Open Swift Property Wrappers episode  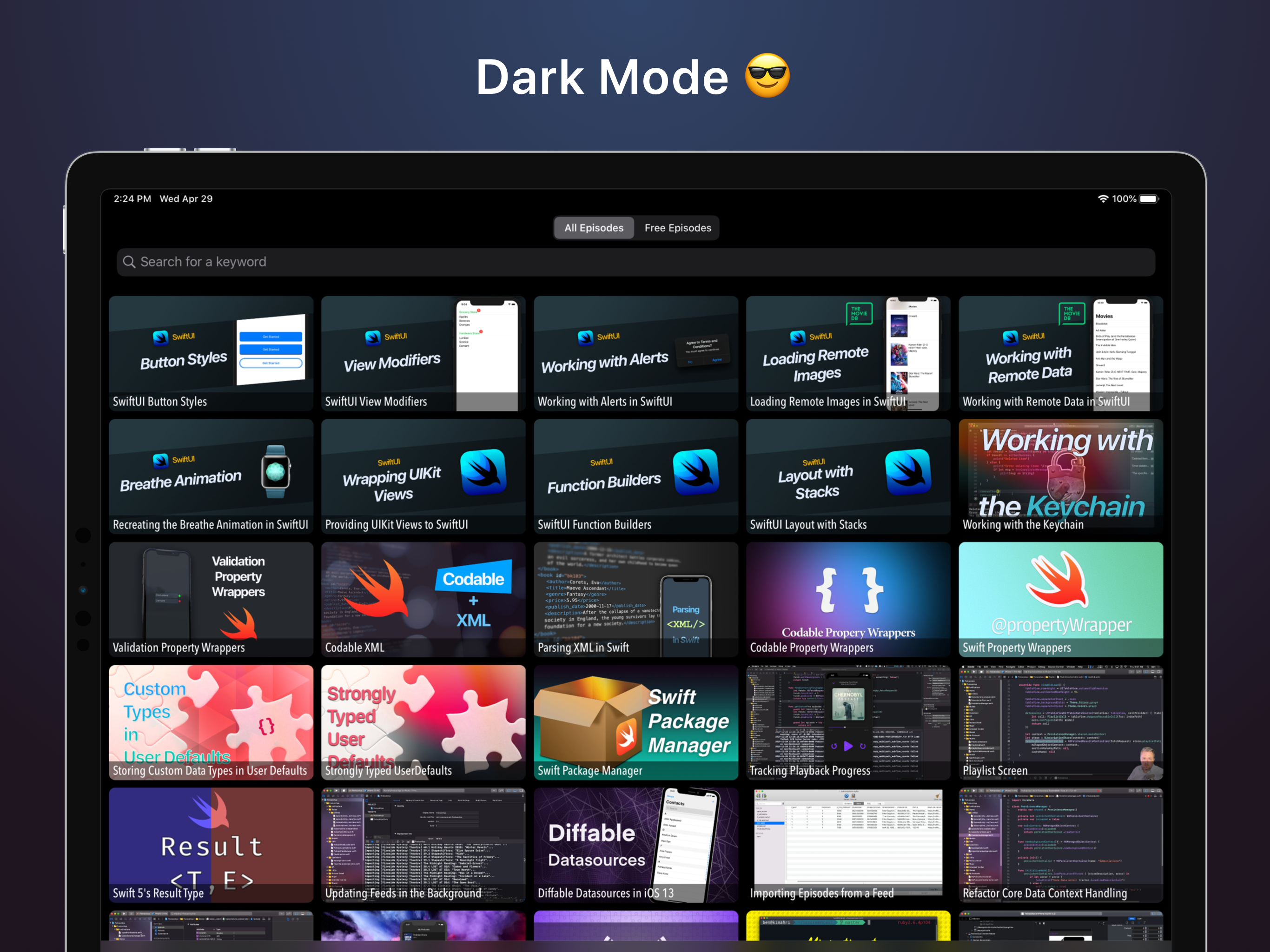[1061, 600]
